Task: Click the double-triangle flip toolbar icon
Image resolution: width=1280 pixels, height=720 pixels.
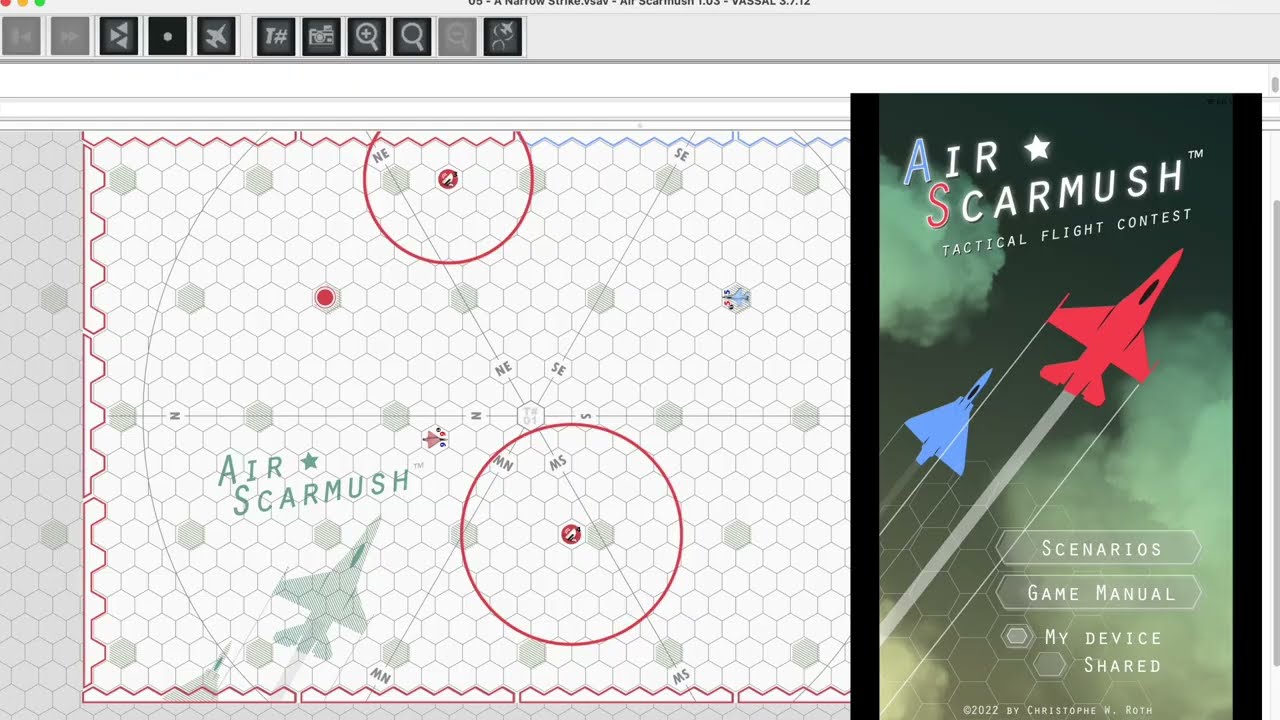Action: [119, 37]
